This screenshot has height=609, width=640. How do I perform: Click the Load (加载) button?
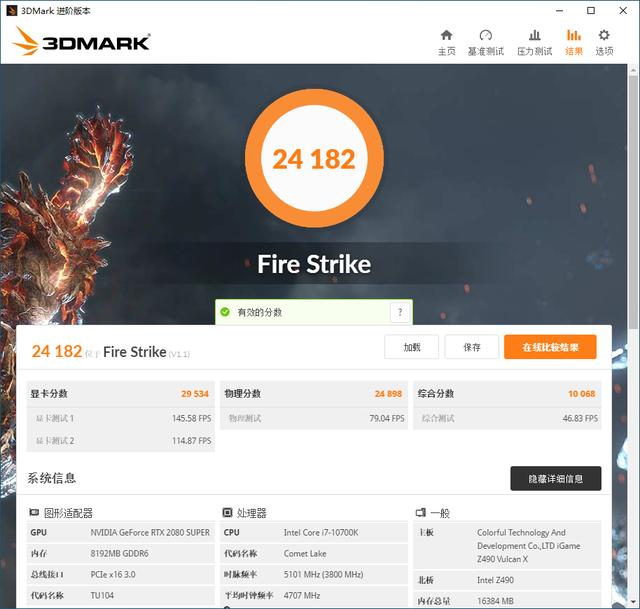[x=411, y=347]
